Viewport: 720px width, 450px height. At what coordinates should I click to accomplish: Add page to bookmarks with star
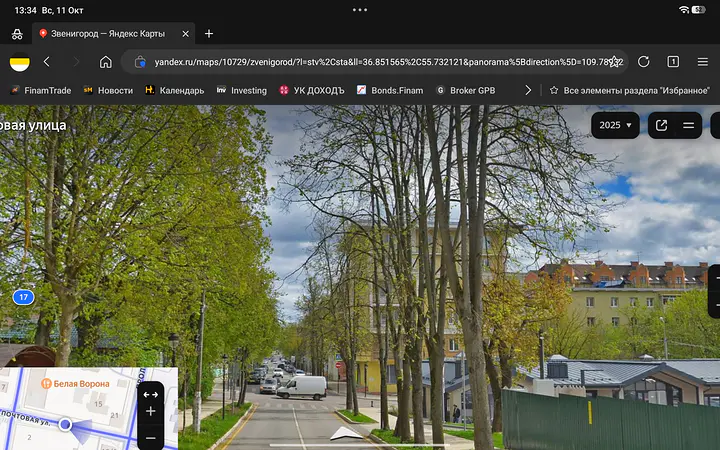614,62
